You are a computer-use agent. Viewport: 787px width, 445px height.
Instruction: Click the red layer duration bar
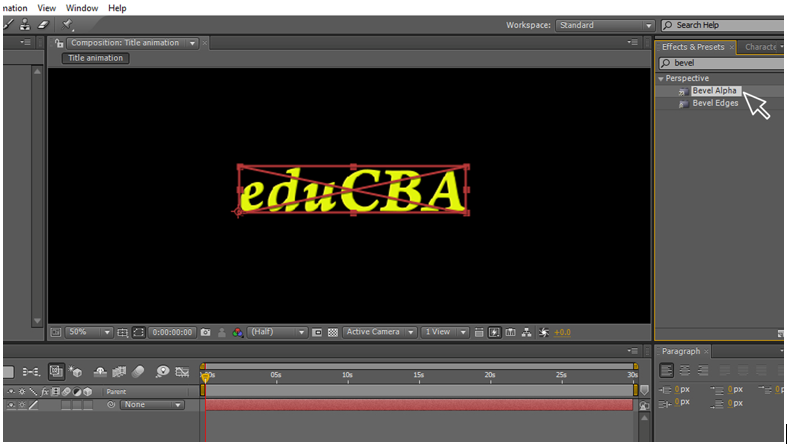419,405
